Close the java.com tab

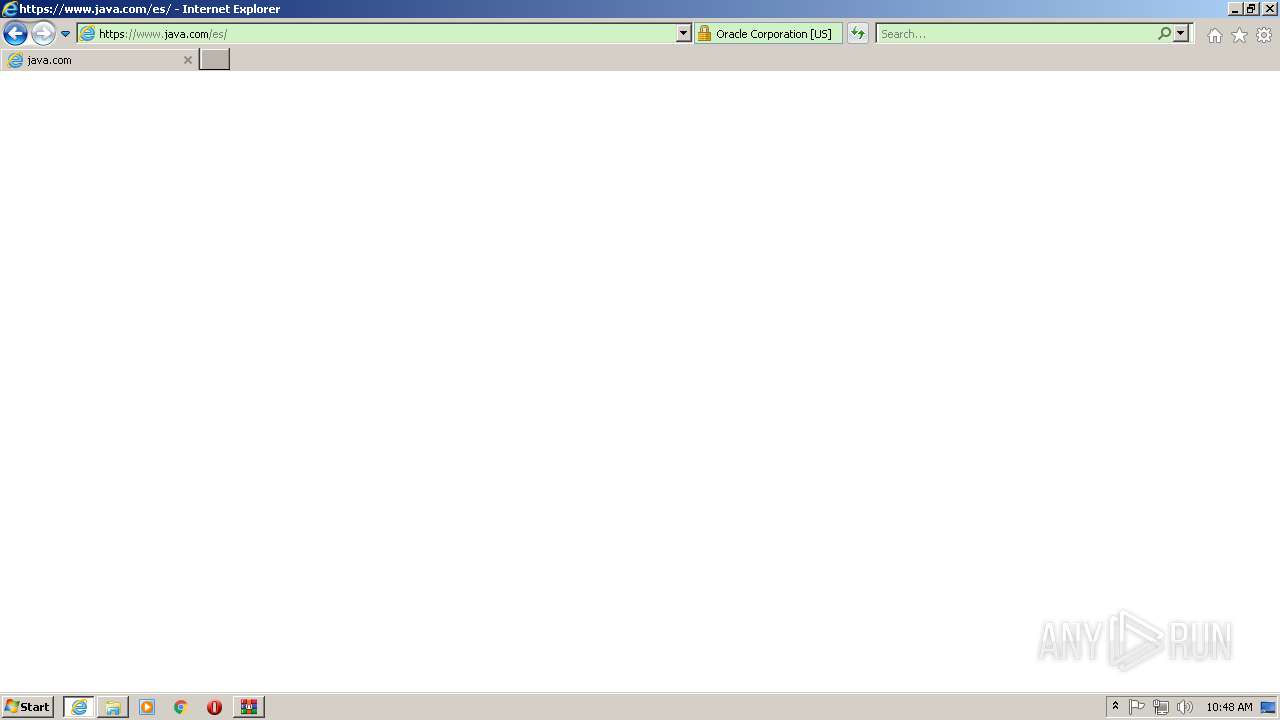(187, 60)
